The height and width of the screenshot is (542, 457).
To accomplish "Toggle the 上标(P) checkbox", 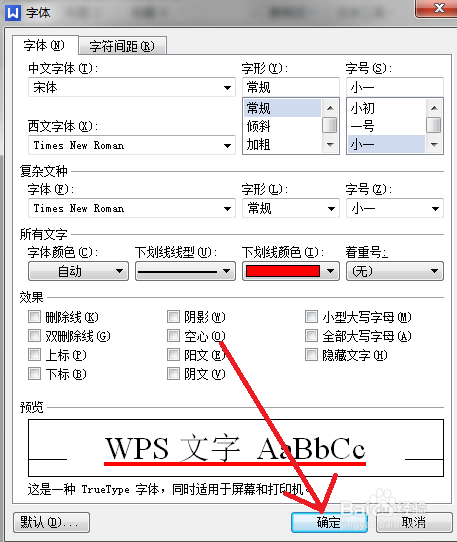I will [34, 355].
